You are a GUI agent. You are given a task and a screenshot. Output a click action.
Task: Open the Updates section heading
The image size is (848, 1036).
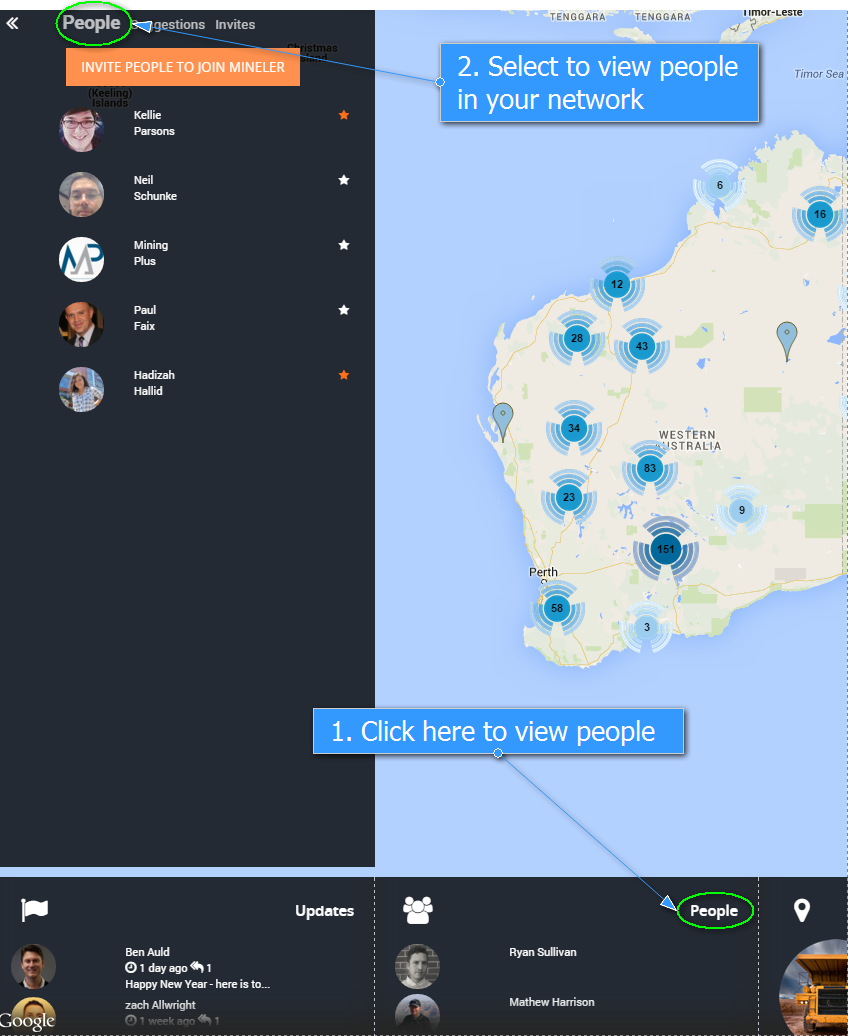324,911
